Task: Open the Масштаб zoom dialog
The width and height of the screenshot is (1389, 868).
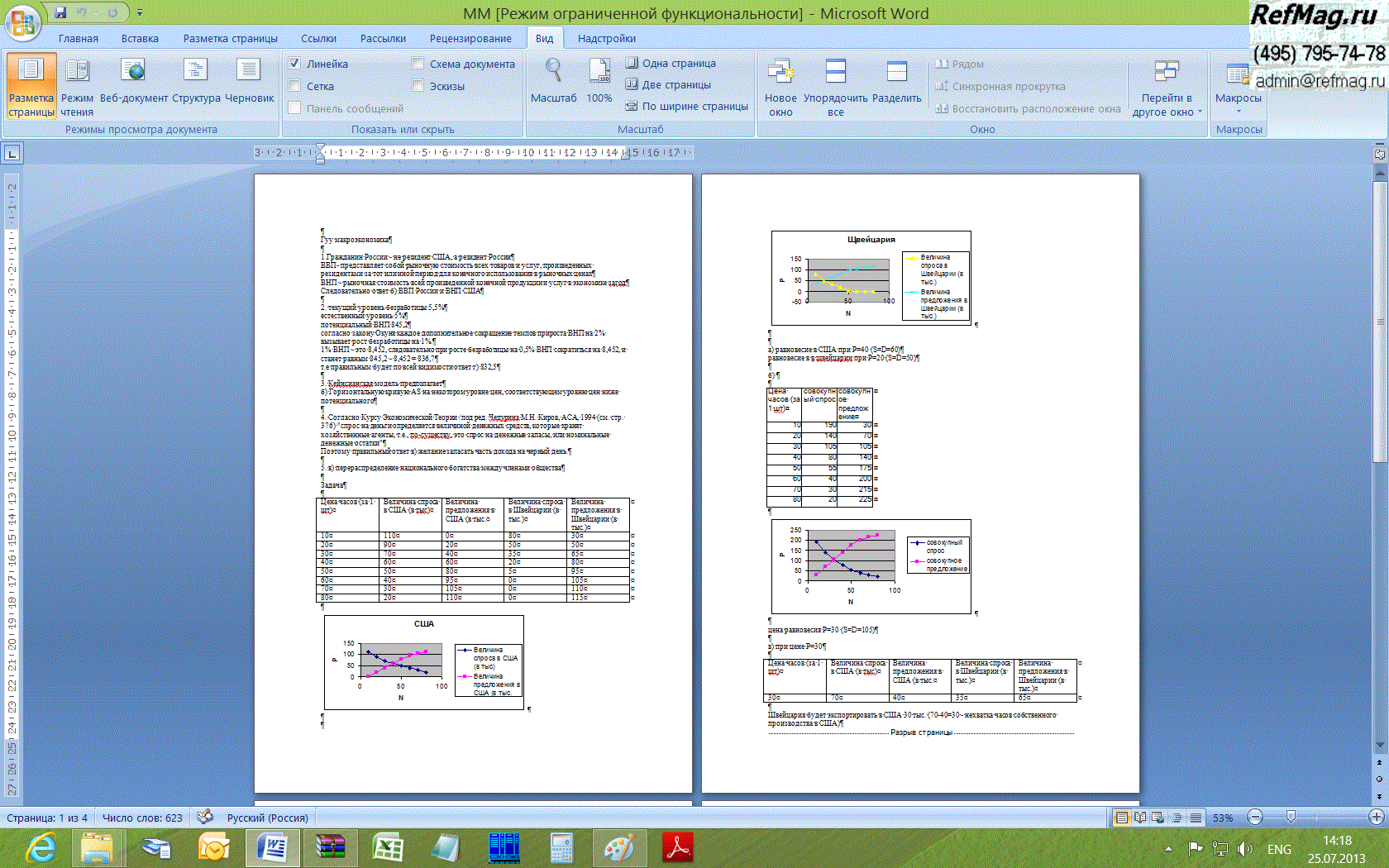Action: pyautogui.click(x=553, y=81)
